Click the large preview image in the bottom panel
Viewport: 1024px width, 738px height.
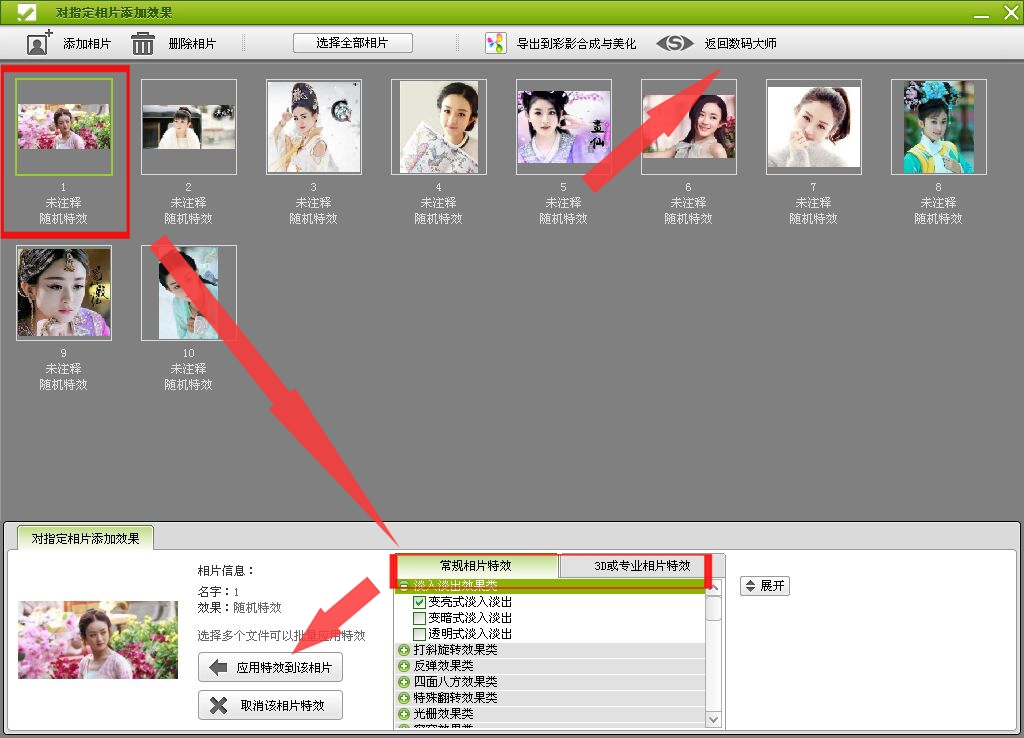[98, 640]
